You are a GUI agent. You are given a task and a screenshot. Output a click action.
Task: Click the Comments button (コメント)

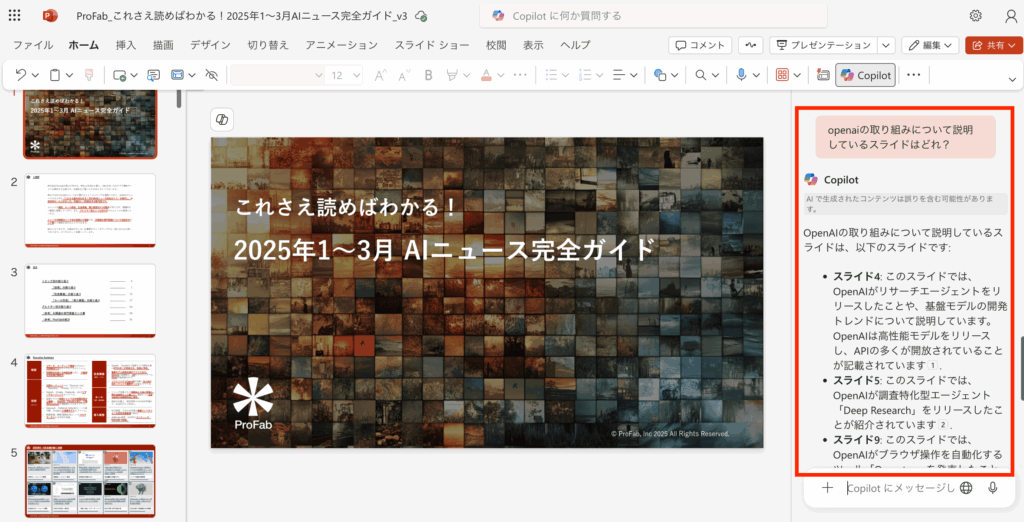(x=700, y=45)
